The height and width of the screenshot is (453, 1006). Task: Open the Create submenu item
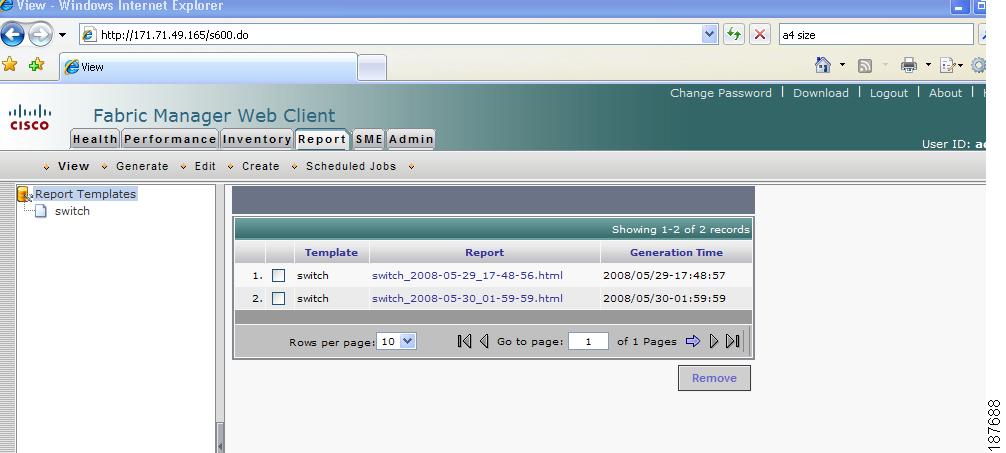click(x=260, y=166)
